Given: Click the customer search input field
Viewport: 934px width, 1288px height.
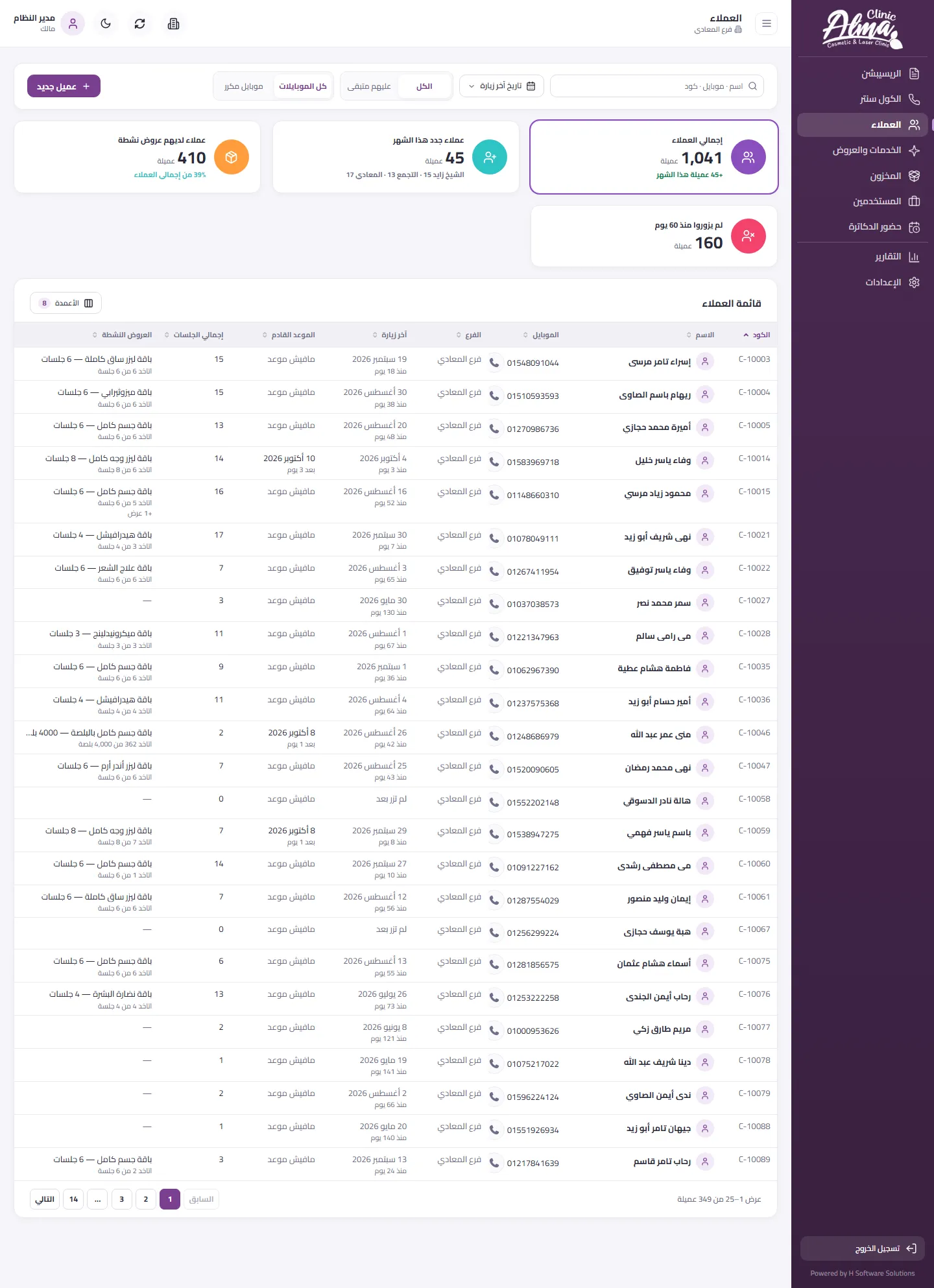Looking at the screenshot, I should [x=656, y=86].
